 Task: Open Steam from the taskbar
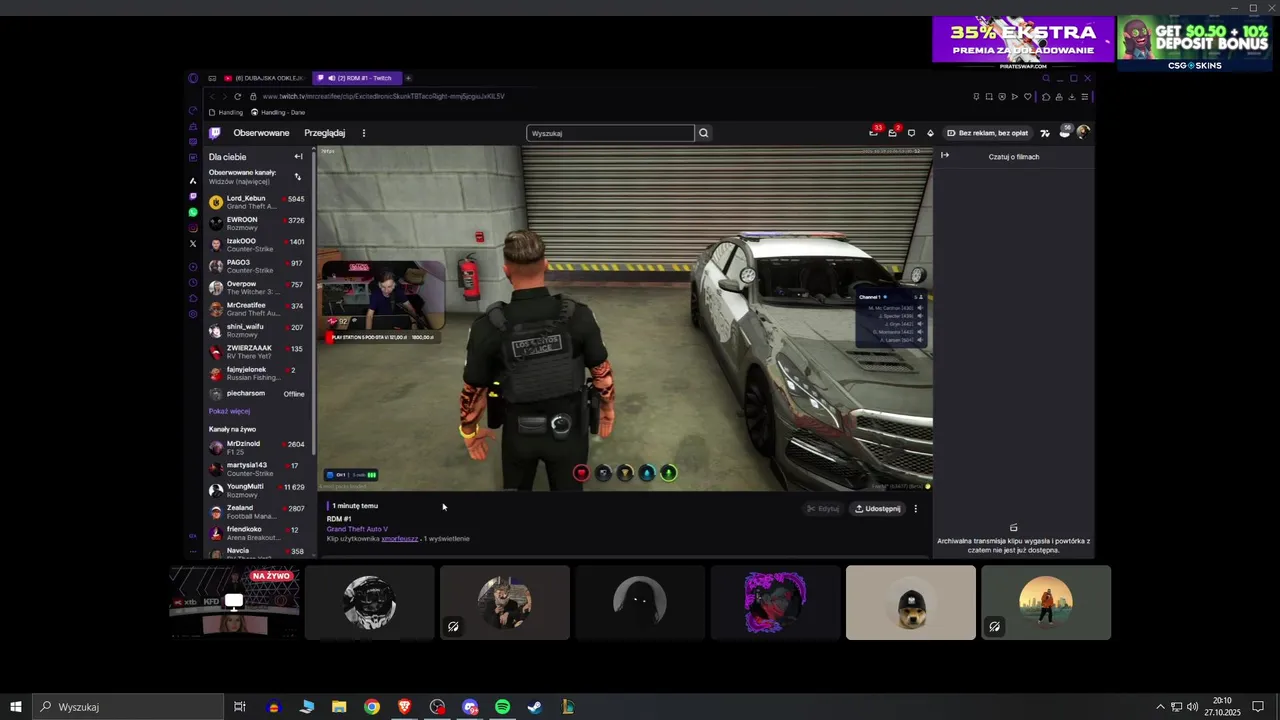tap(535, 707)
